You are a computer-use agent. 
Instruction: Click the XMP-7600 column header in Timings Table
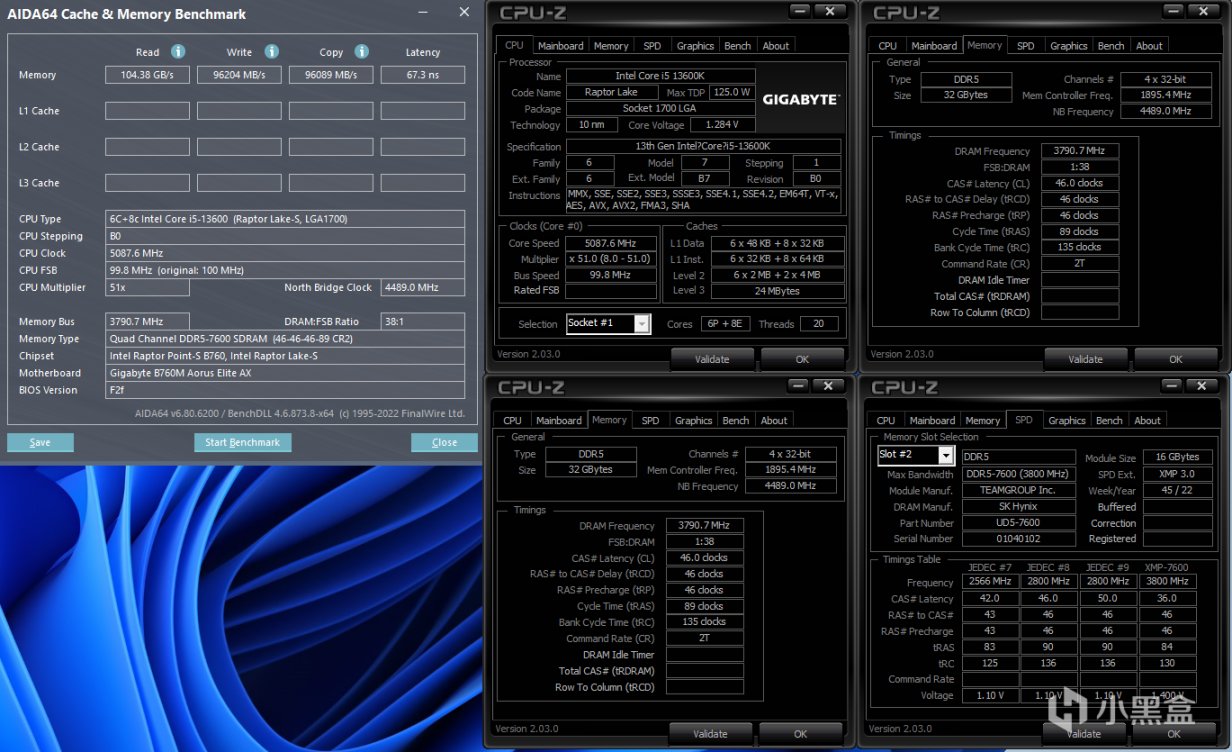coord(1166,567)
